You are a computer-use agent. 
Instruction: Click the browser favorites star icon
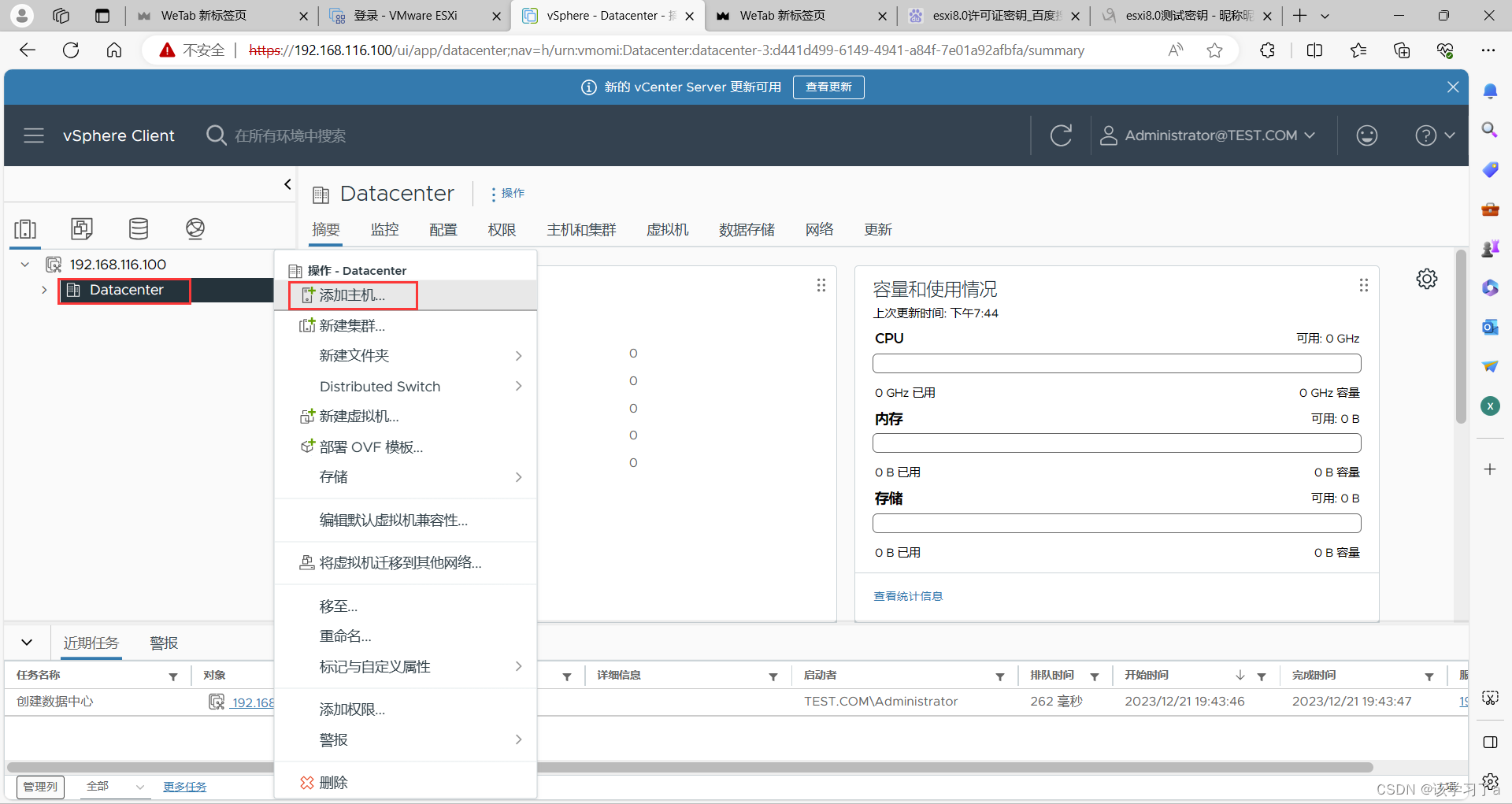click(1215, 50)
